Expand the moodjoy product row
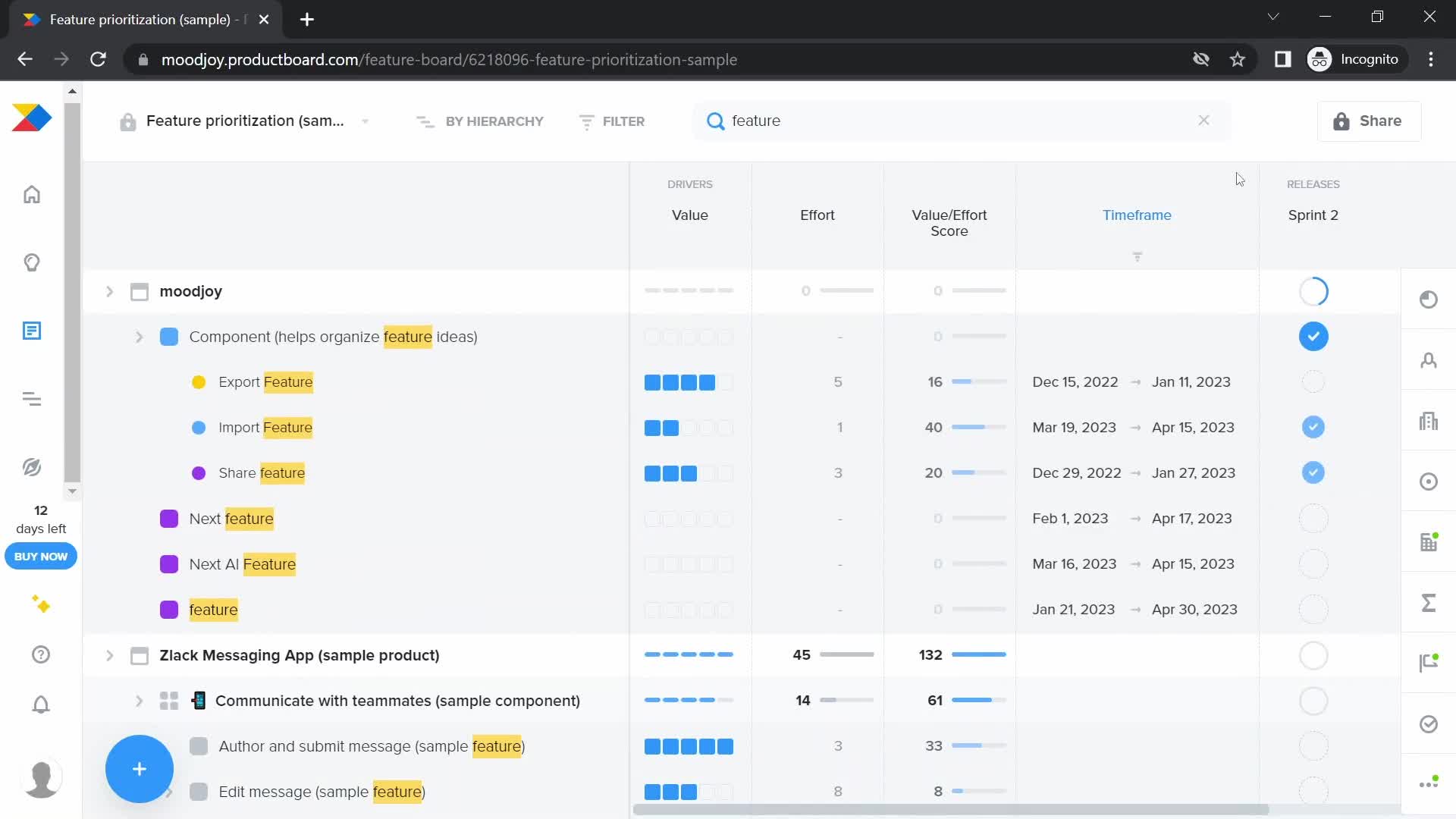The width and height of the screenshot is (1456, 819). point(109,291)
